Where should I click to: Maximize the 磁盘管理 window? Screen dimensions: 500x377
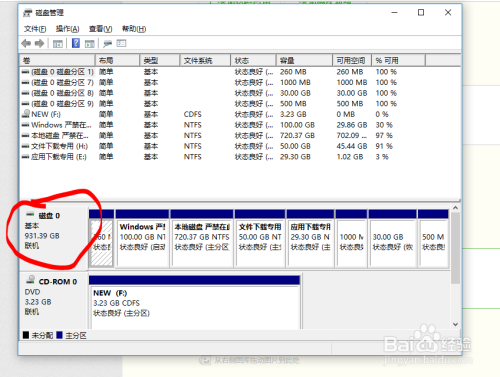tap(421, 13)
